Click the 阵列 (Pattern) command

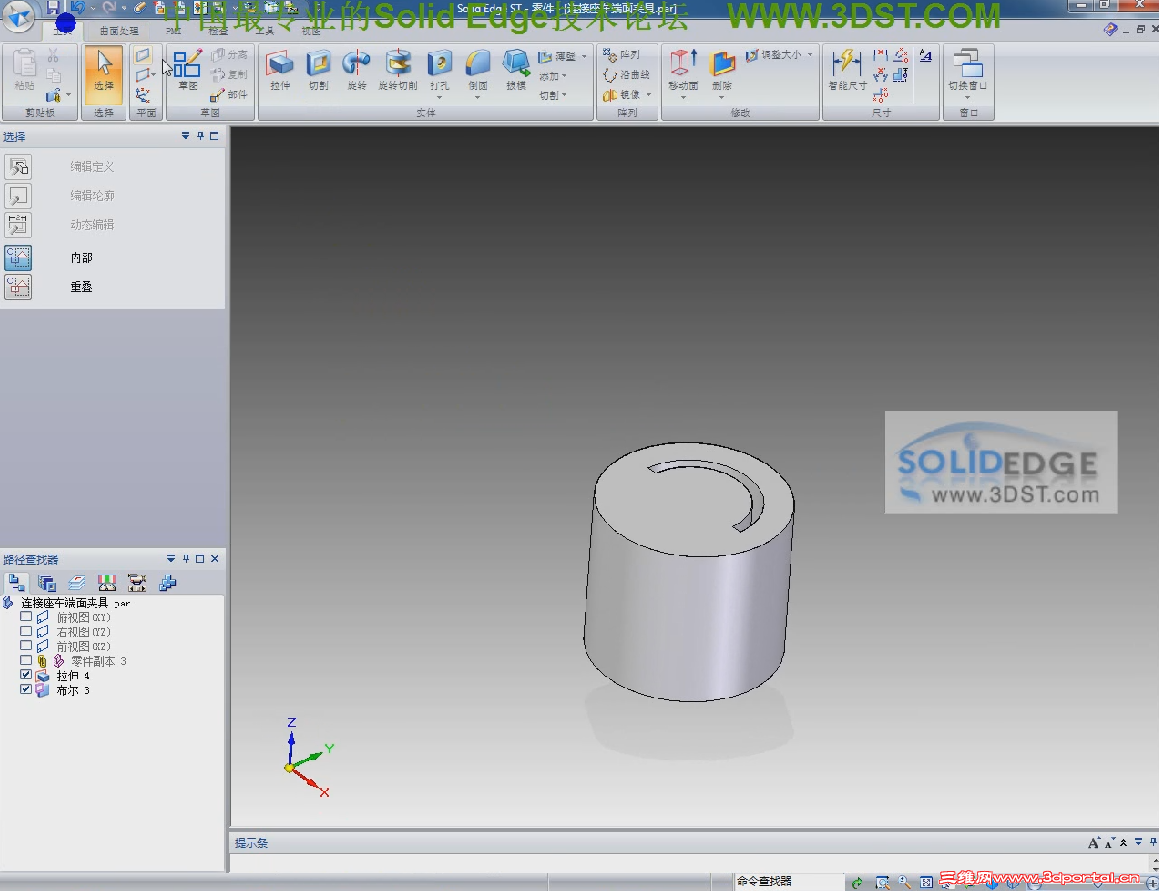coord(622,55)
